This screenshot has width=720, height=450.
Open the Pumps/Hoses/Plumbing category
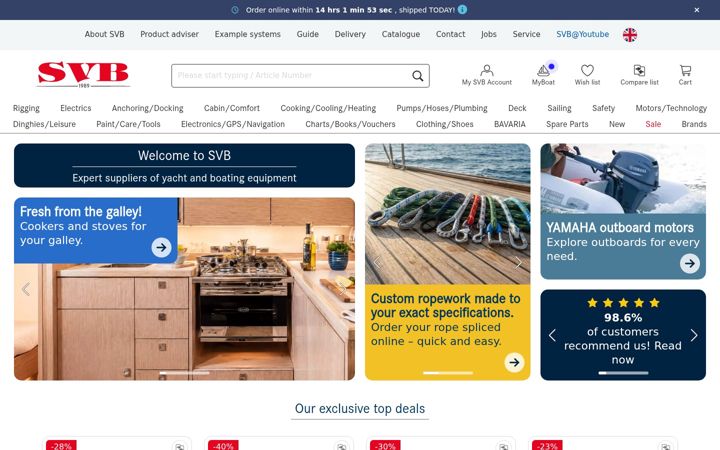pos(442,108)
